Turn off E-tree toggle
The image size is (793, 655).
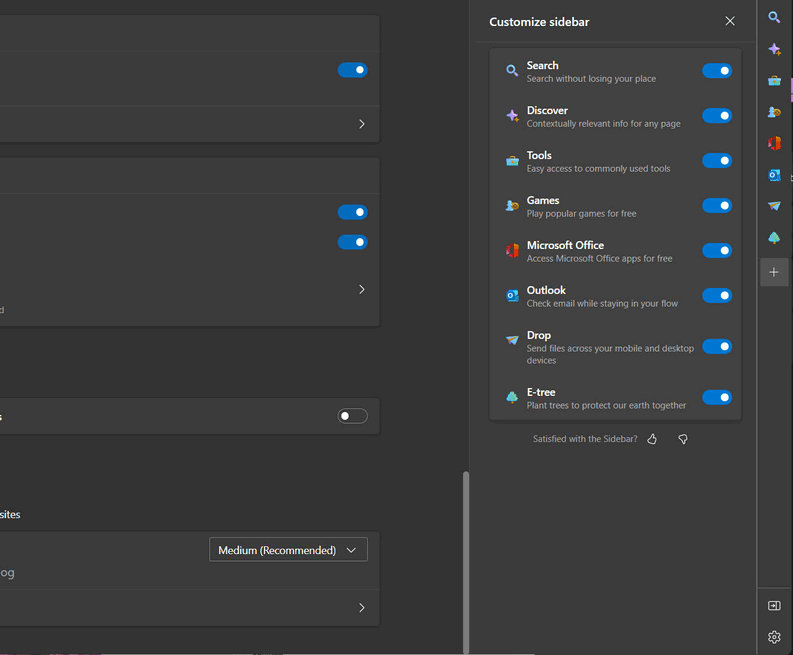click(717, 398)
